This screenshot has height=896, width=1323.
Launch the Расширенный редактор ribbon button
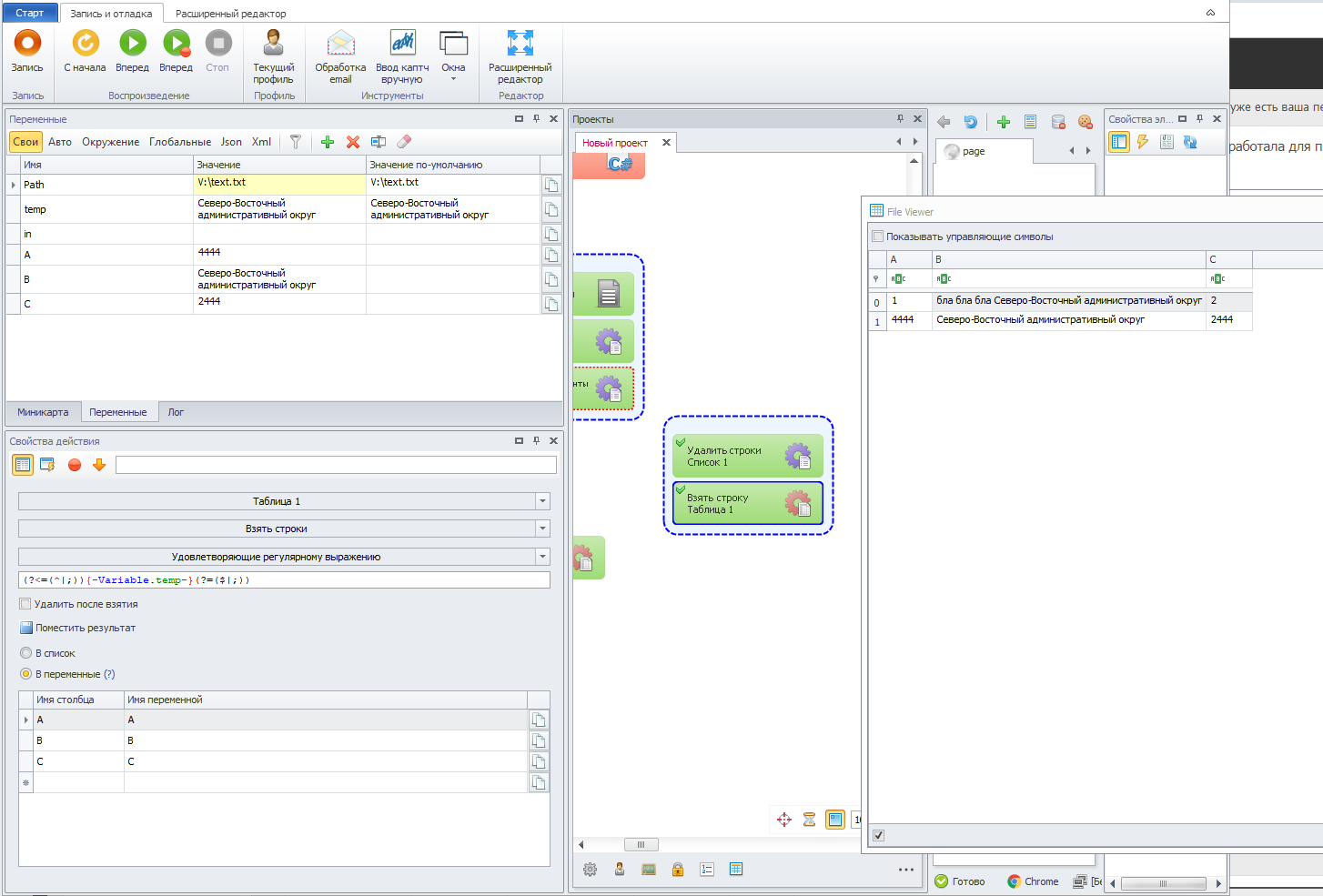pyautogui.click(x=520, y=56)
